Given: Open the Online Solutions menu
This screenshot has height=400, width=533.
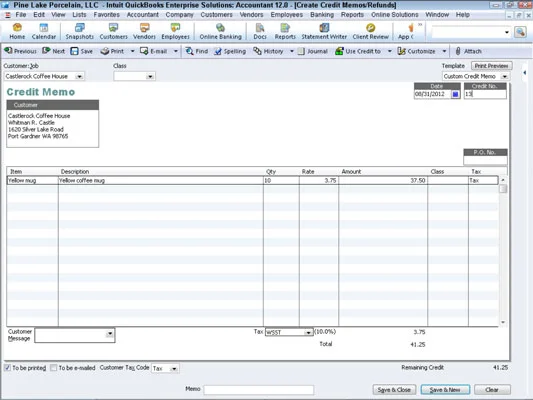Looking at the screenshot, I should (395, 15).
